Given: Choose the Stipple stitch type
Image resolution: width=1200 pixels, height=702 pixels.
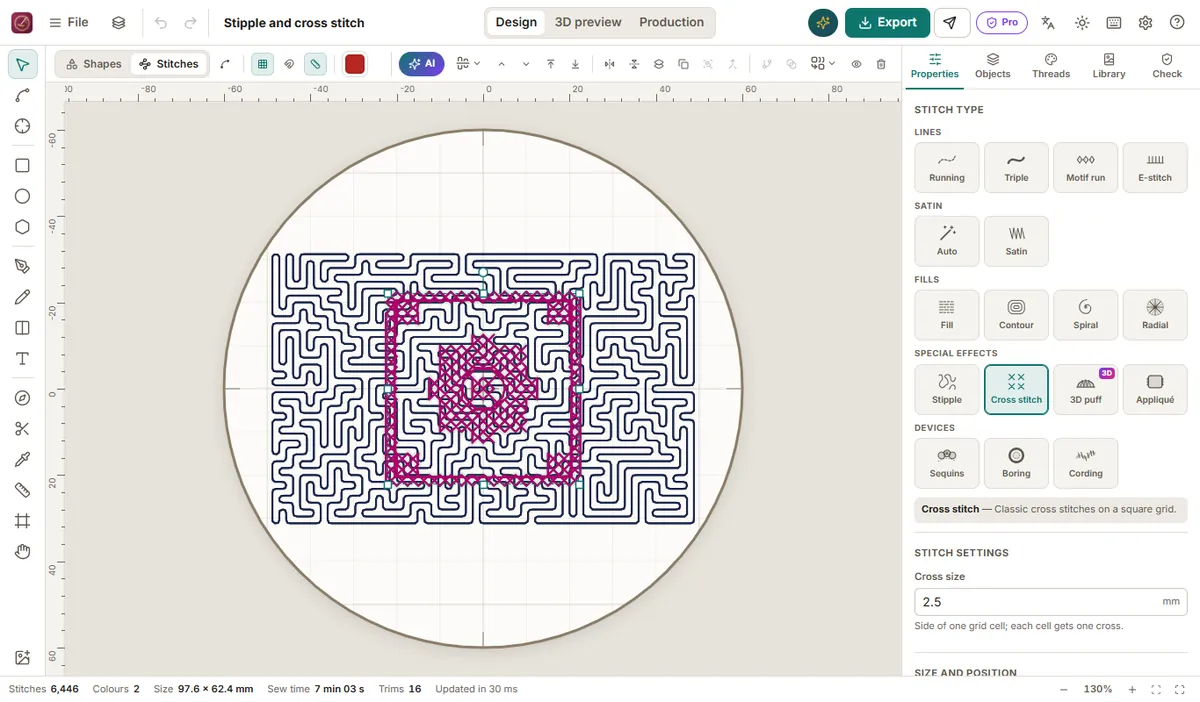Looking at the screenshot, I should (x=947, y=389).
